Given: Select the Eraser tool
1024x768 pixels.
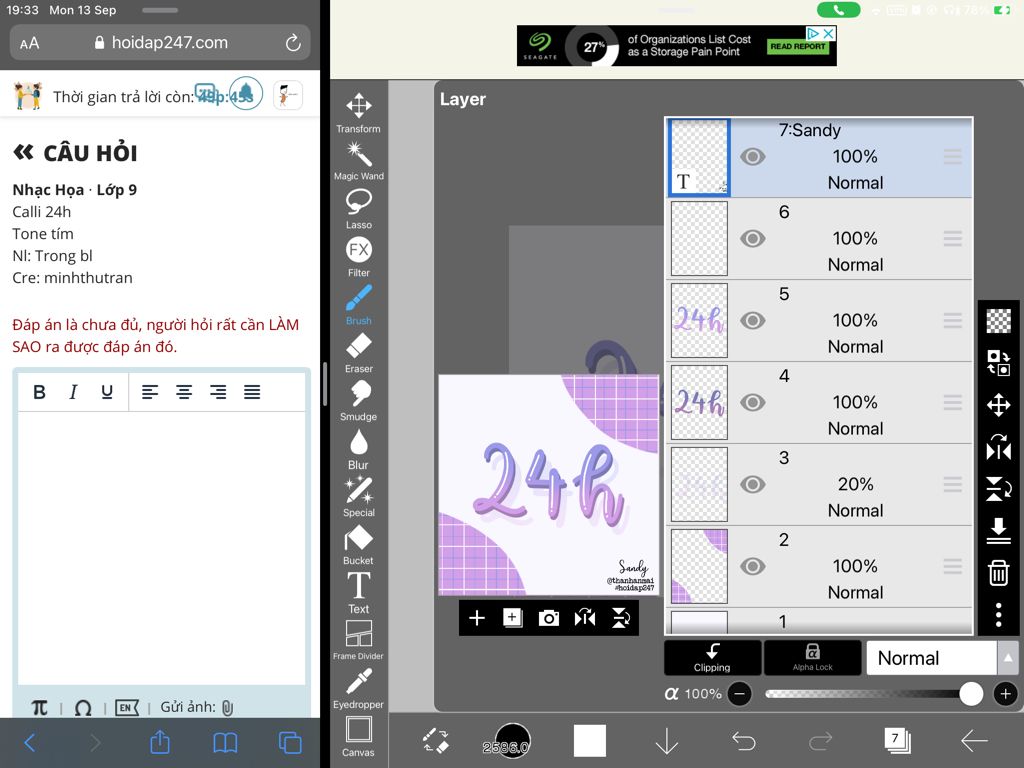Looking at the screenshot, I should [359, 353].
